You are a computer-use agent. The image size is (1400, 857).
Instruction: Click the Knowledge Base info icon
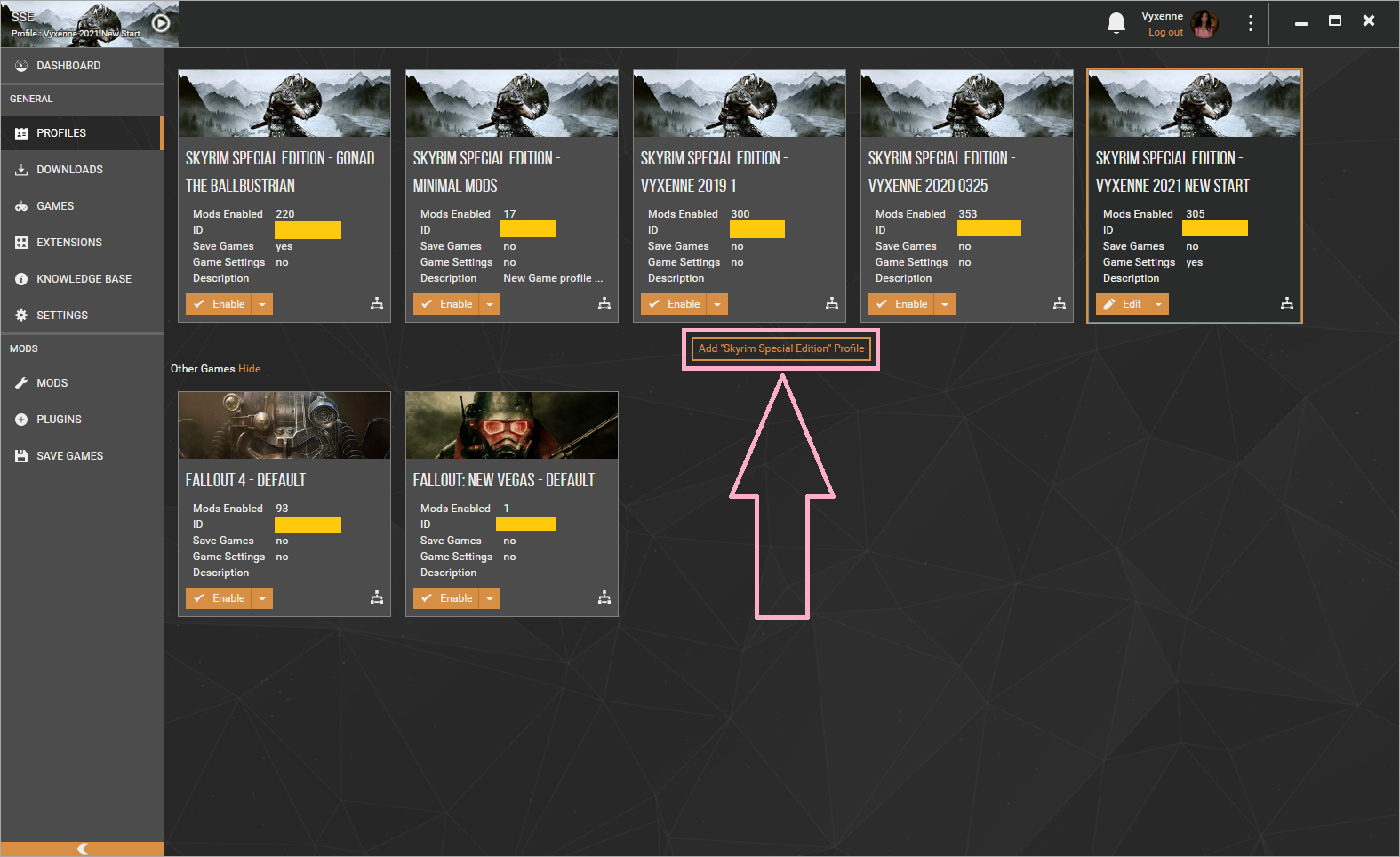21,279
